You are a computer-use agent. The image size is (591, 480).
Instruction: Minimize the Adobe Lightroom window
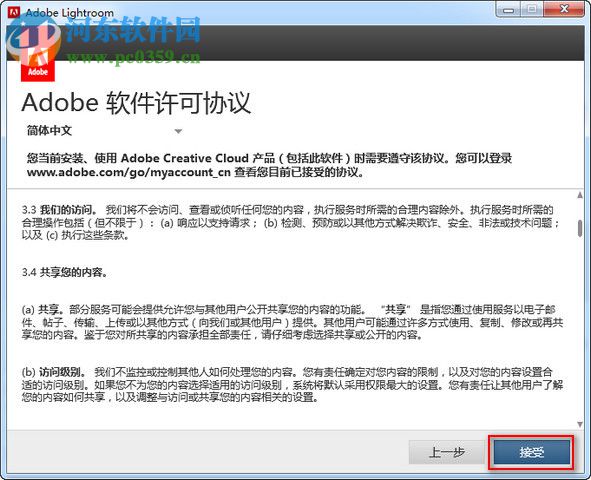pyautogui.click(x=508, y=10)
